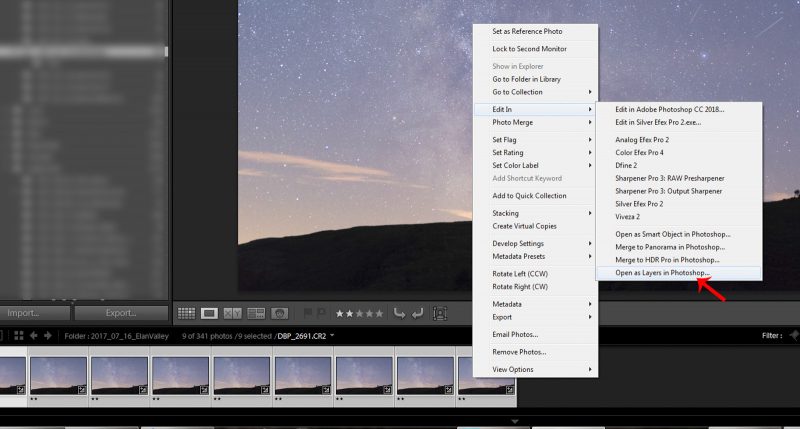Image resolution: width=800 pixels, height=429 pixels.
Task: Select the second filmstrip thumbnail
Action: 58,377
